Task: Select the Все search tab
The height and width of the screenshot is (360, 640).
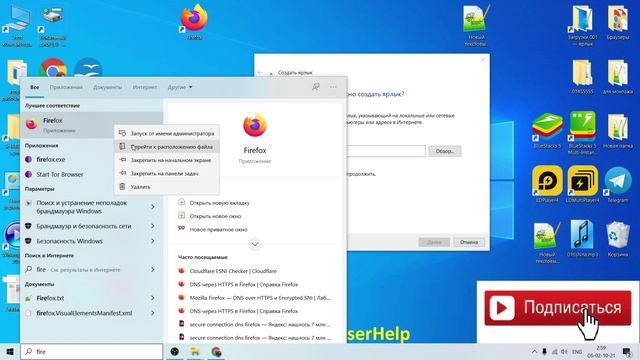Action: click(x=35, y=87)
